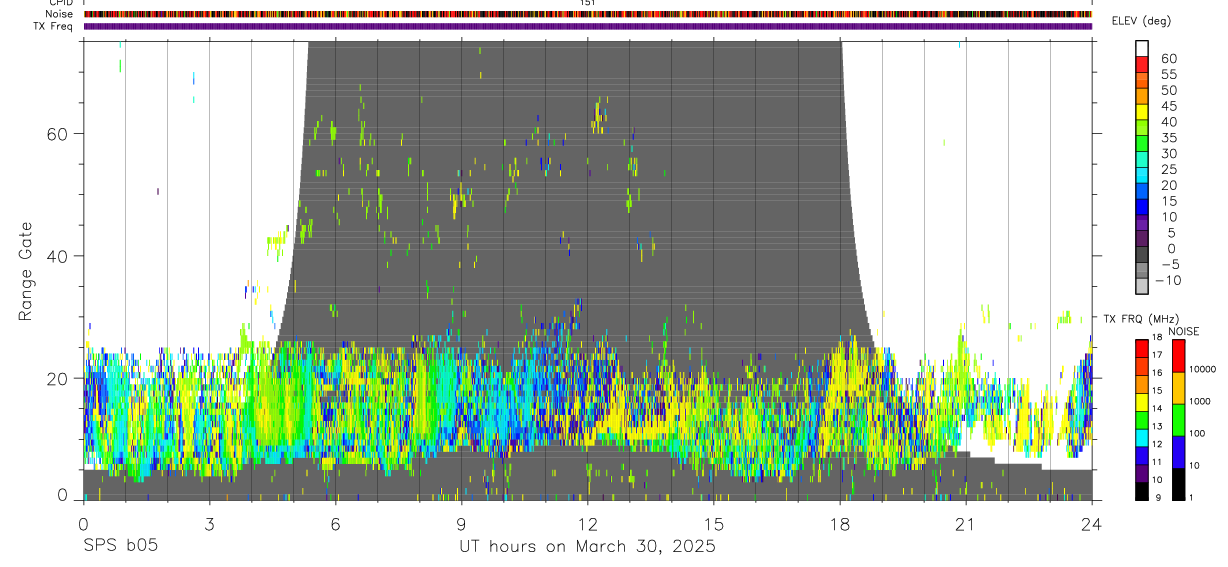Click the y-axis tick label '60'

[x=56, y=133]
